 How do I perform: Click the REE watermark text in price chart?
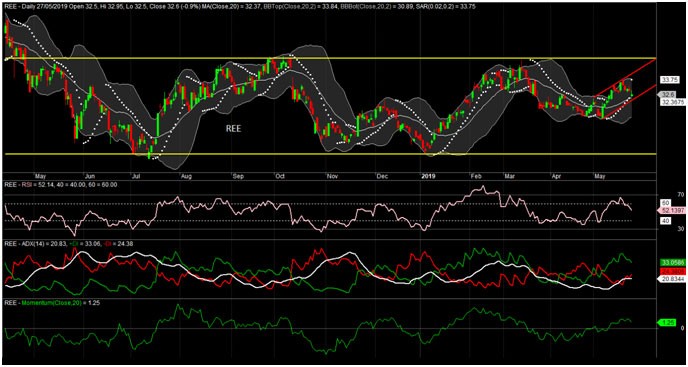point(234,130)
